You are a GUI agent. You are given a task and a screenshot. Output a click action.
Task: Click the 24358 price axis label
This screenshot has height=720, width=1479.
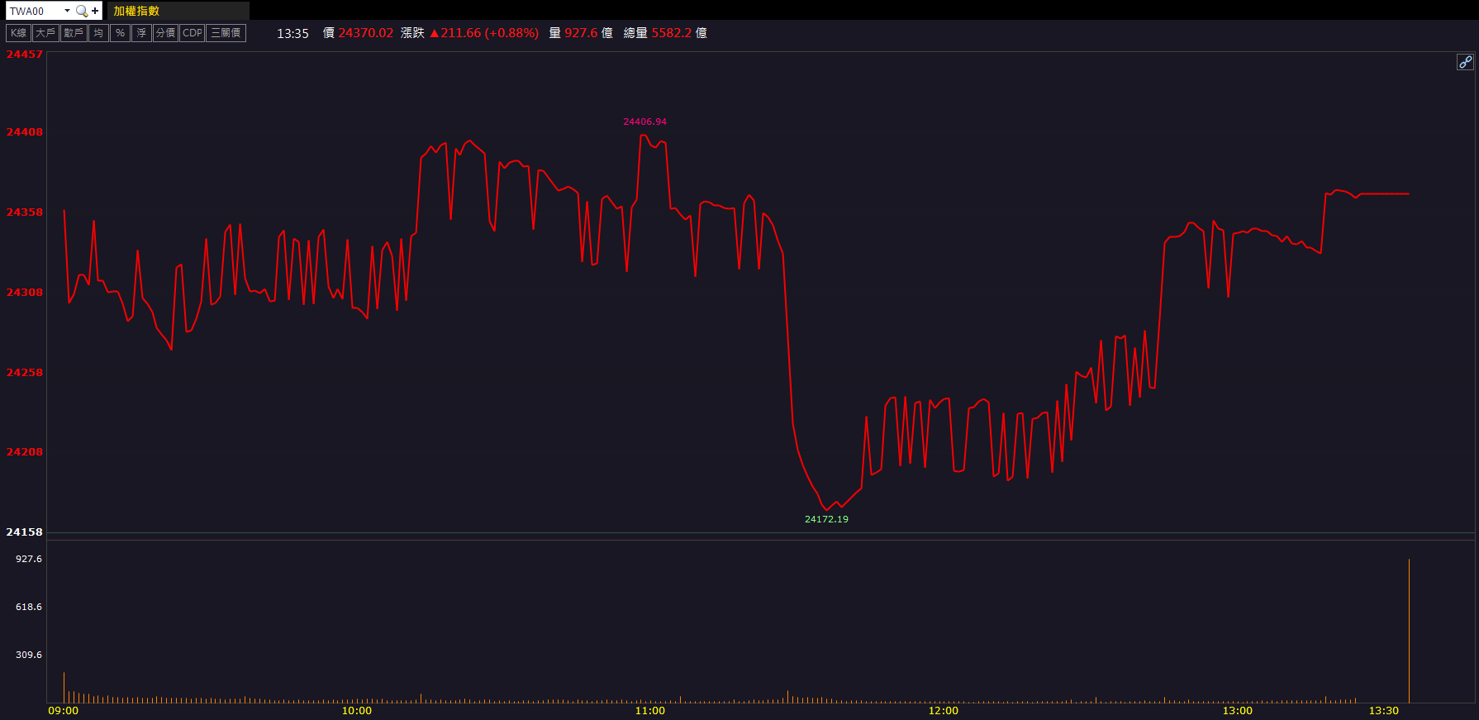(24, 212)
